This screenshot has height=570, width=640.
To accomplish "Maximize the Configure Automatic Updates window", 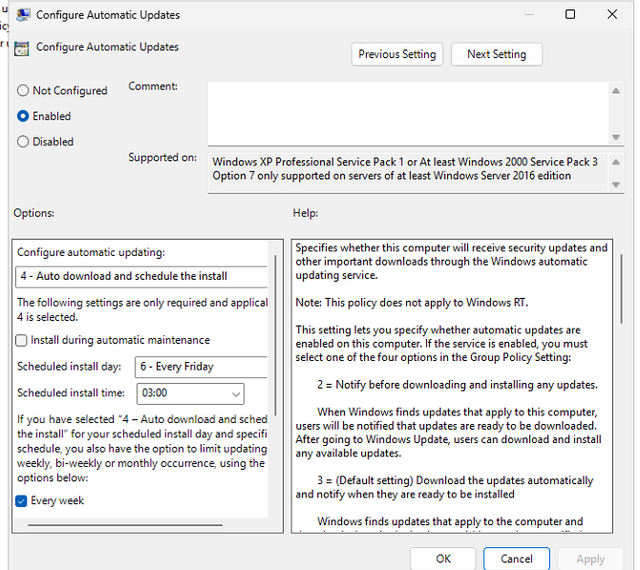I will pyautogui.click(x=570, y=14).
